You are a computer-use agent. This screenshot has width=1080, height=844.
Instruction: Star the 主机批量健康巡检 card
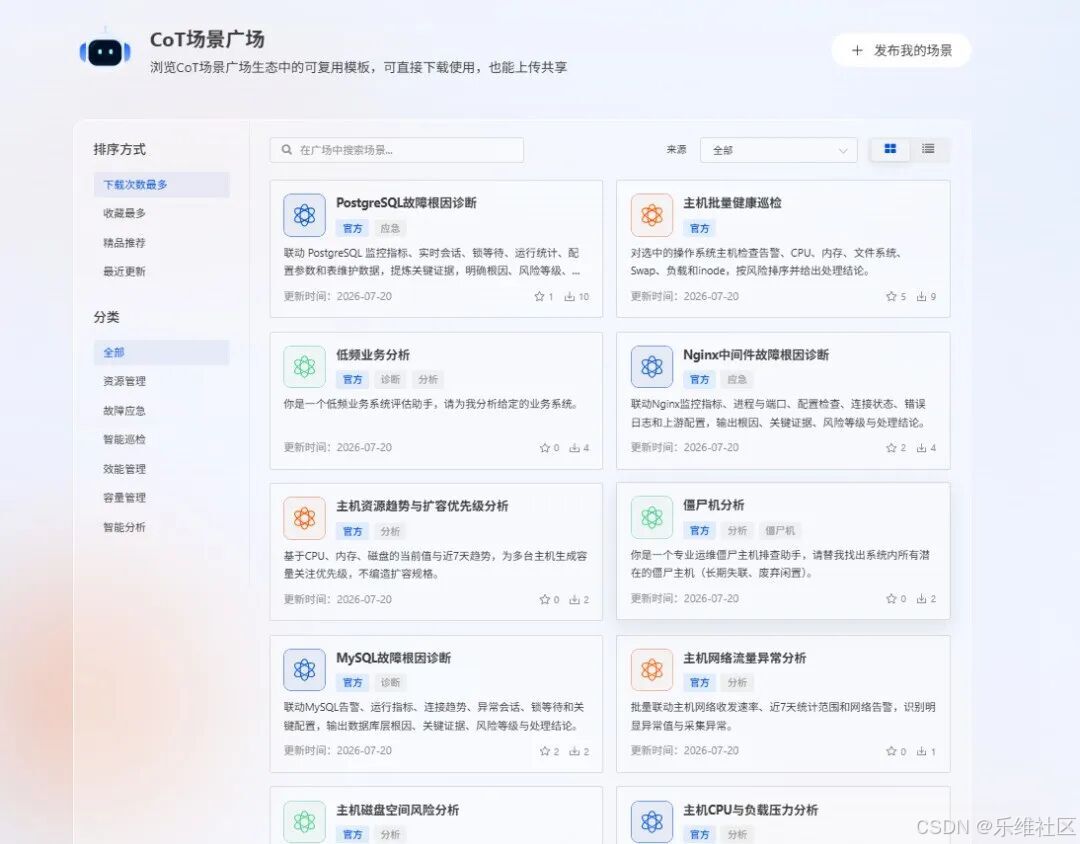pos(891,296)
